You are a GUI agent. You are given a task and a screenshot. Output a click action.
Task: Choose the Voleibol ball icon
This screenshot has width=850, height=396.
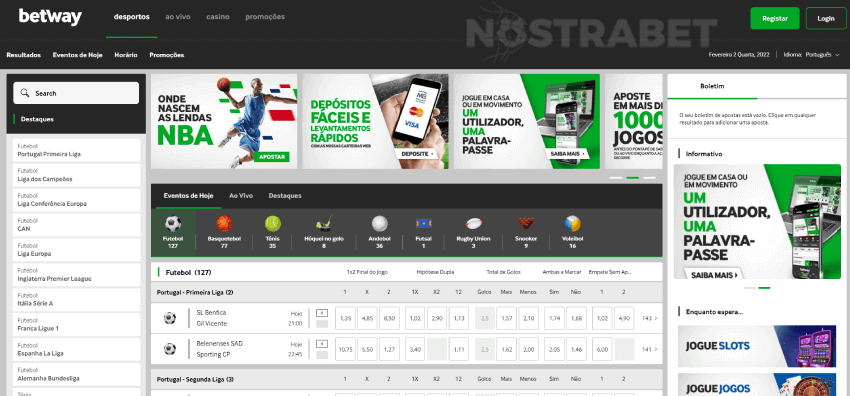coord(572,223)
